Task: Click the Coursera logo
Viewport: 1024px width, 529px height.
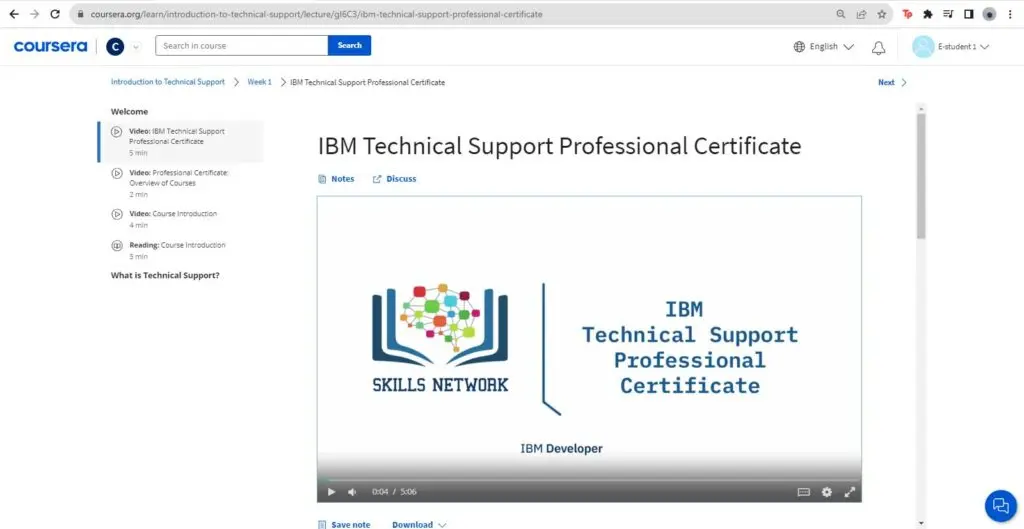Action: 50,46
